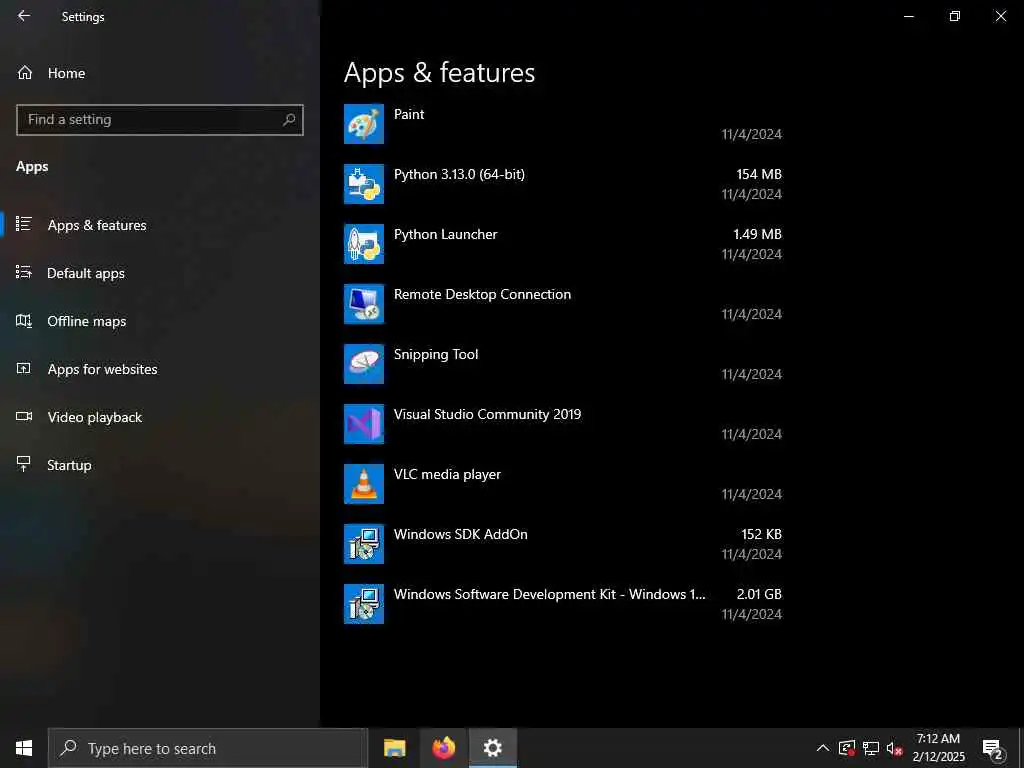Open the Windows Start menu

pos(24,748)
